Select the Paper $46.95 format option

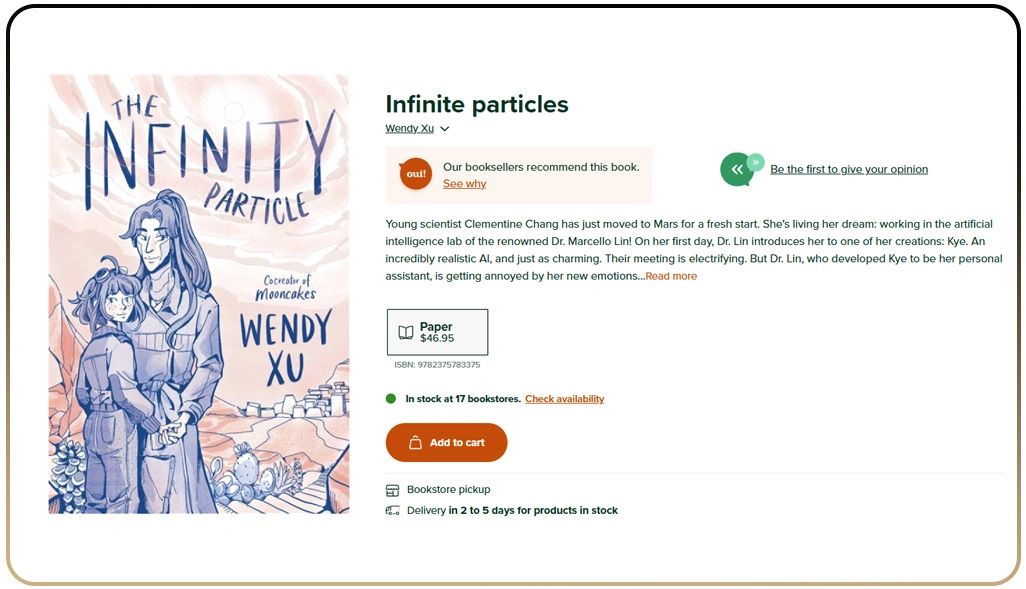point(437,332)
